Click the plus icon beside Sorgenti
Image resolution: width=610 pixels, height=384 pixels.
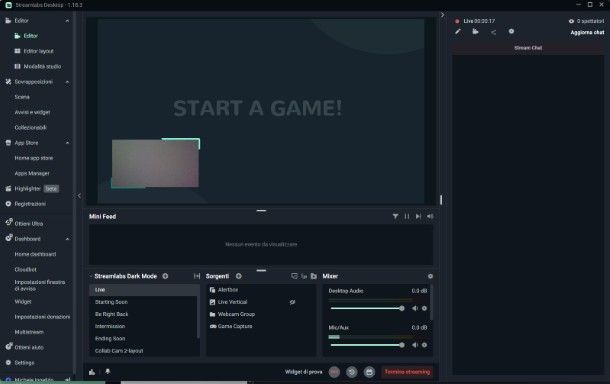[238, 276]
